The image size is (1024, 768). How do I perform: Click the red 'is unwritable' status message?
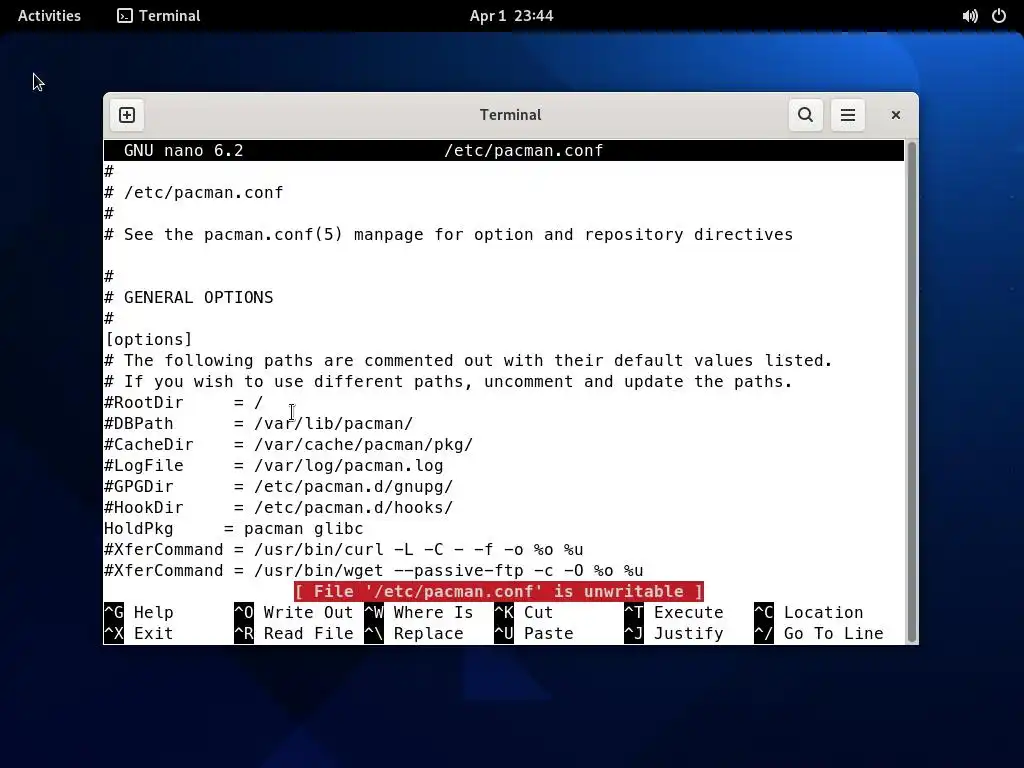[499, 592]
